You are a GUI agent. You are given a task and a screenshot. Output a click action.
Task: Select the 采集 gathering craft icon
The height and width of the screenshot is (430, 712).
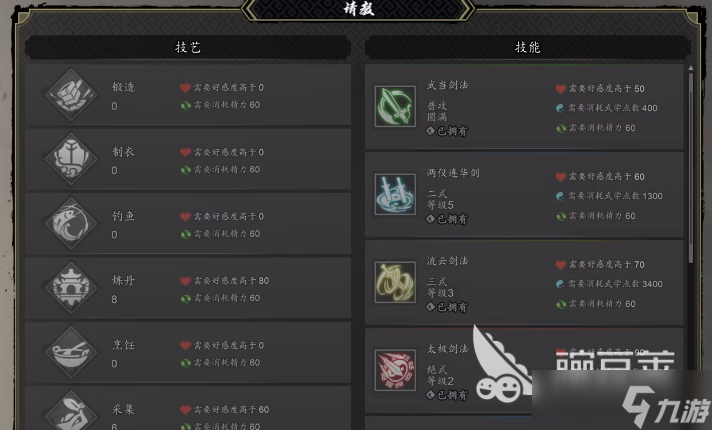71,410
